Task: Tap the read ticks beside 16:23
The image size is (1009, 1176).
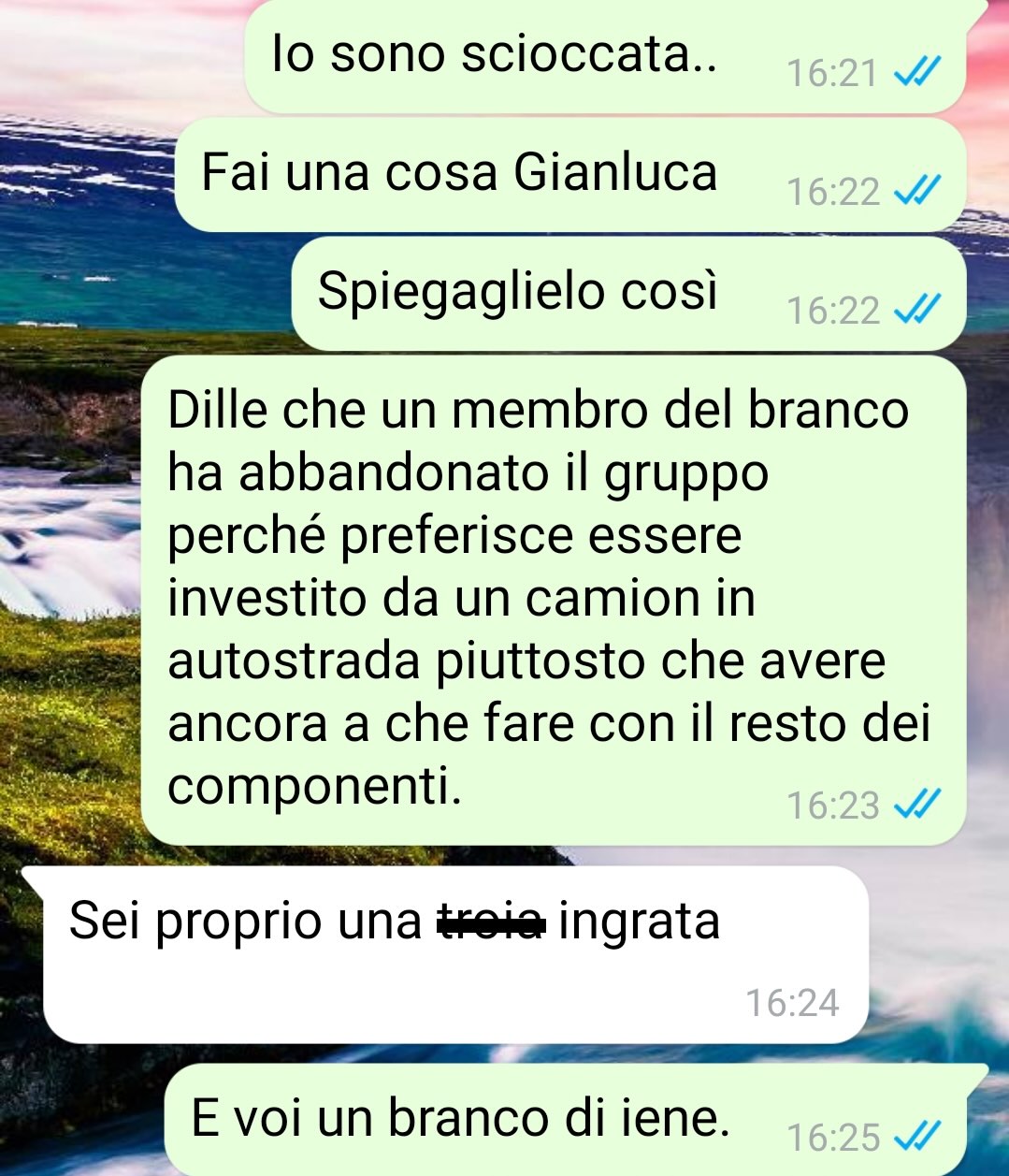Action: click(x=916, y=804)
